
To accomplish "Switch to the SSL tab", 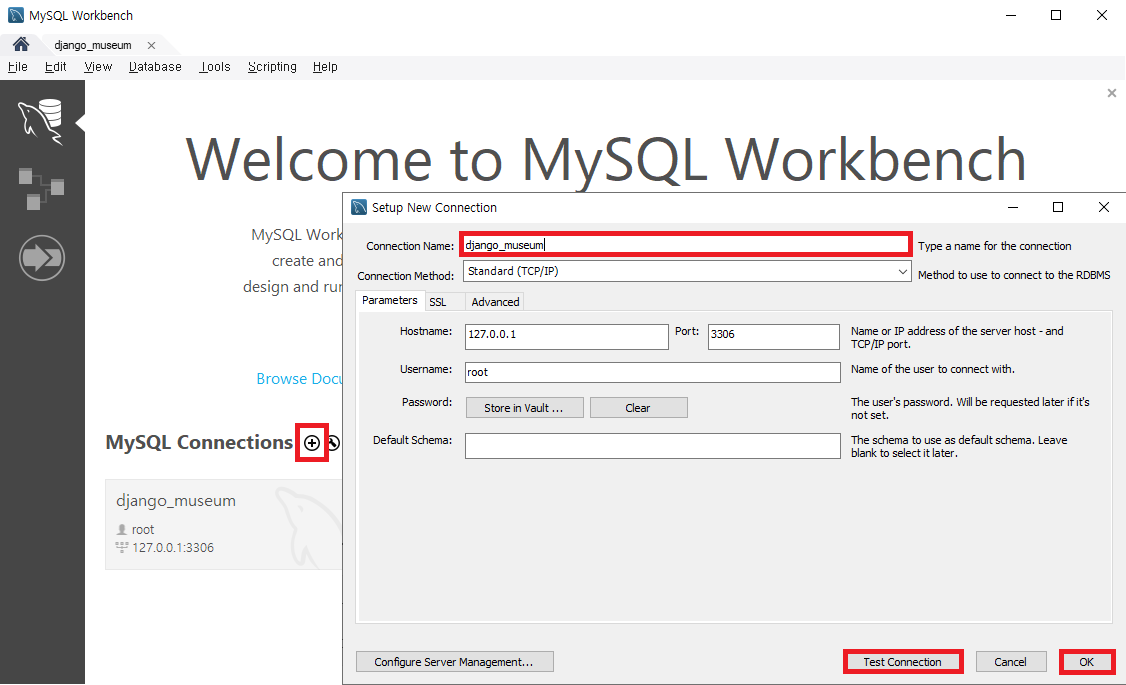I will click(x=438, y=302).
